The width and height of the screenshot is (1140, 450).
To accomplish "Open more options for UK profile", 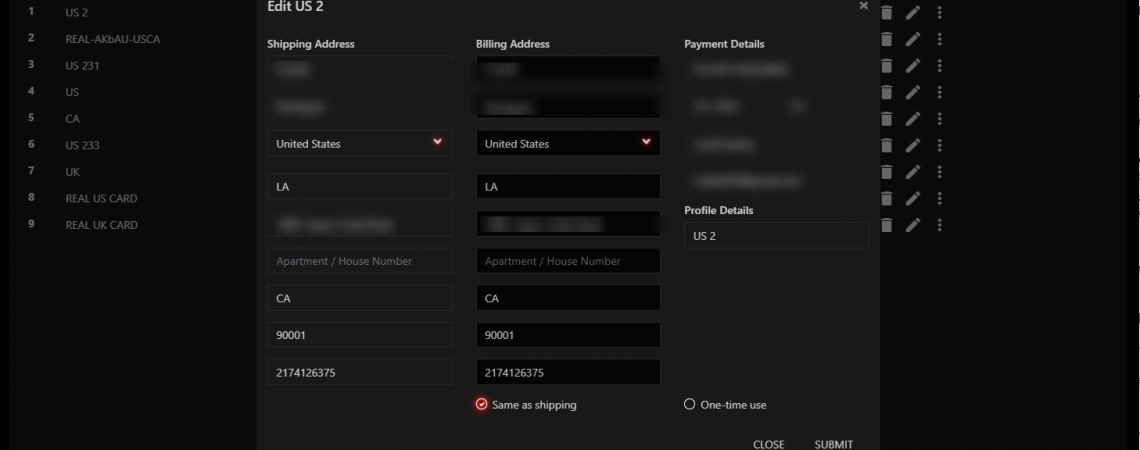I will [x=940, y=172].
